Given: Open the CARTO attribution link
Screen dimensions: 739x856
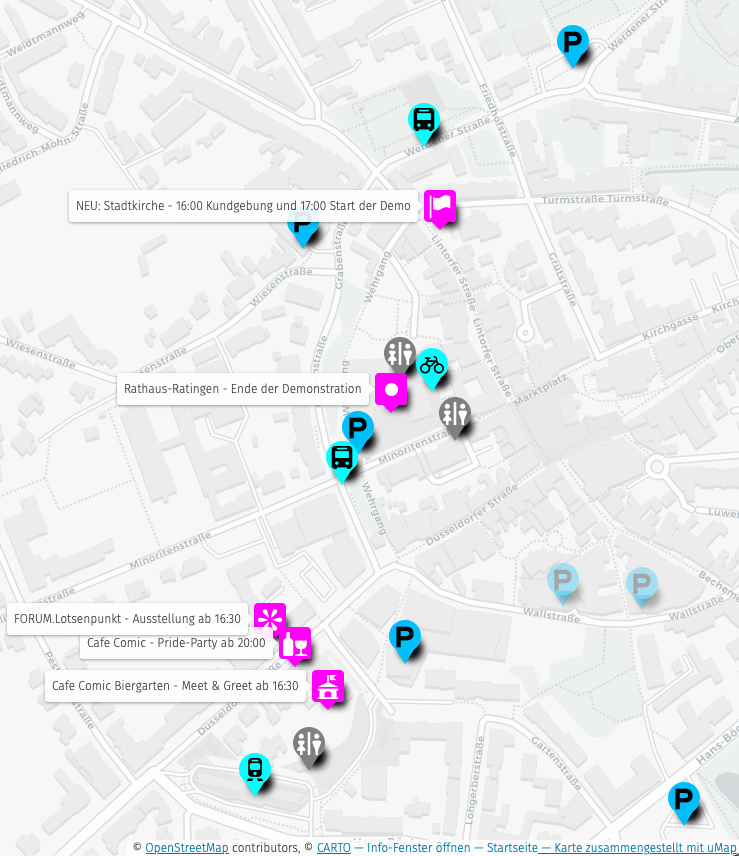Looking at the screenshot, I should [x=334, y=848].
